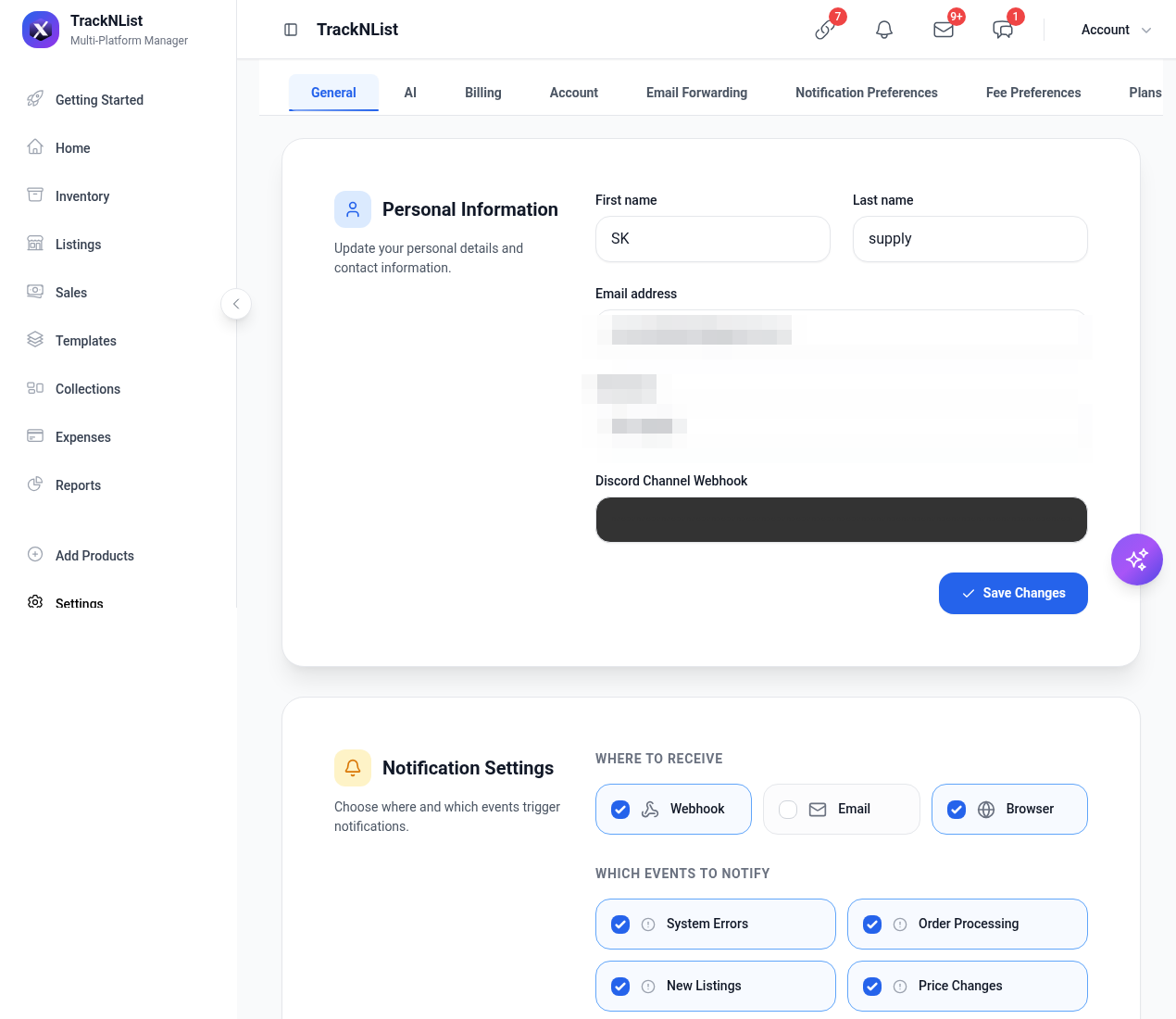This screenshot has height=1019, width=1176.
Task: Click the Home house icon in sidebar
Action: [x=35, y=147]
